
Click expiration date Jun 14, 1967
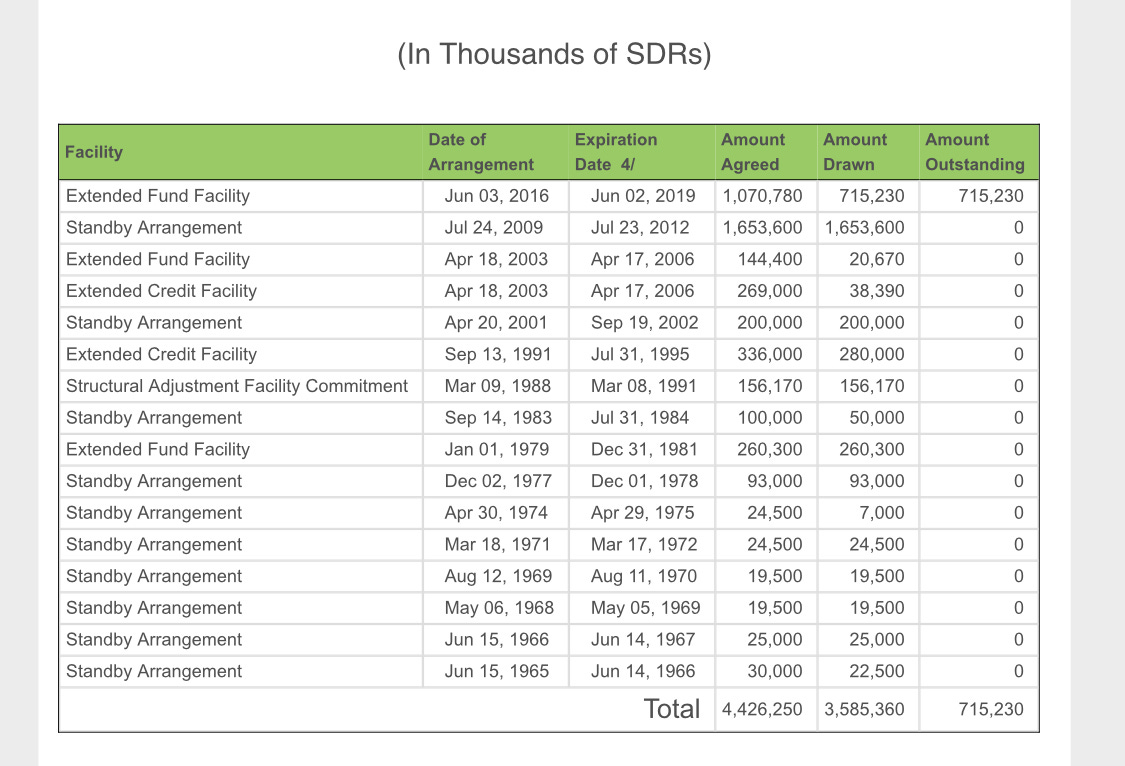coord(643,639)
